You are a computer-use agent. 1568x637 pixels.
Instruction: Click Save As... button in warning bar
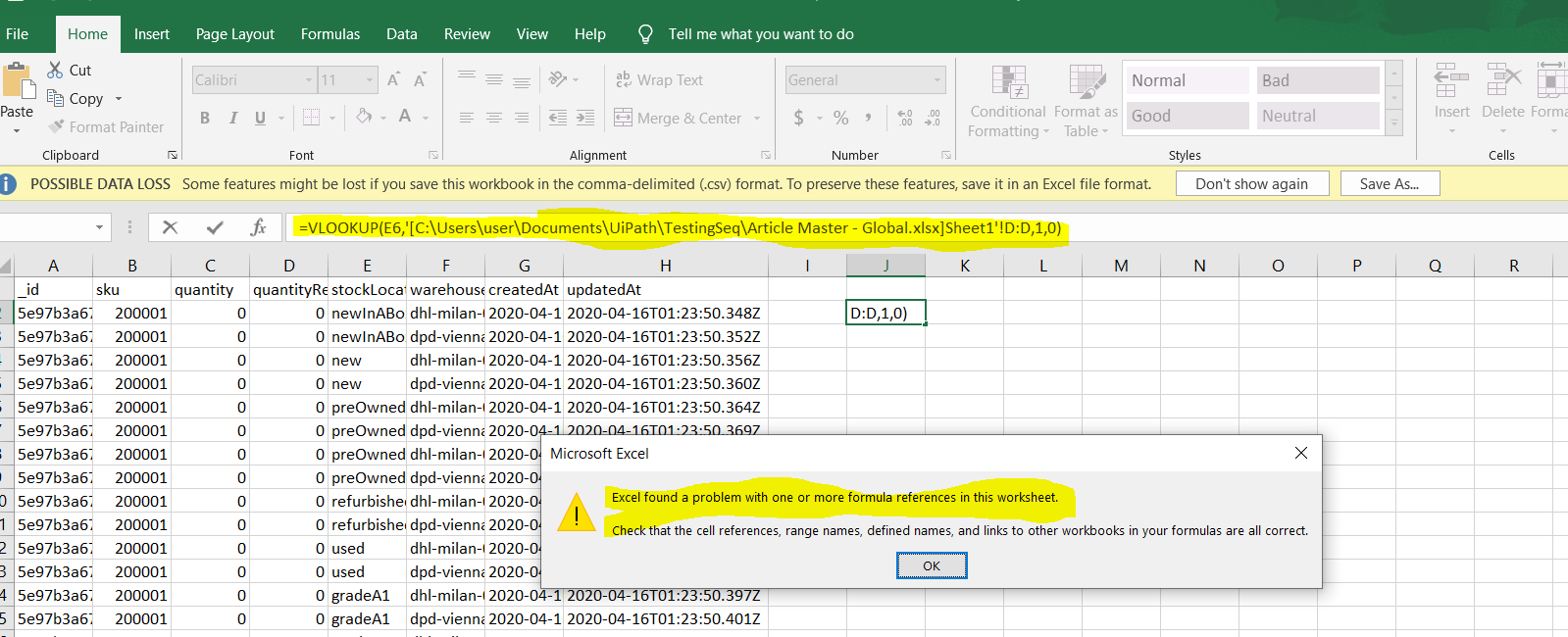point(1390,183)
